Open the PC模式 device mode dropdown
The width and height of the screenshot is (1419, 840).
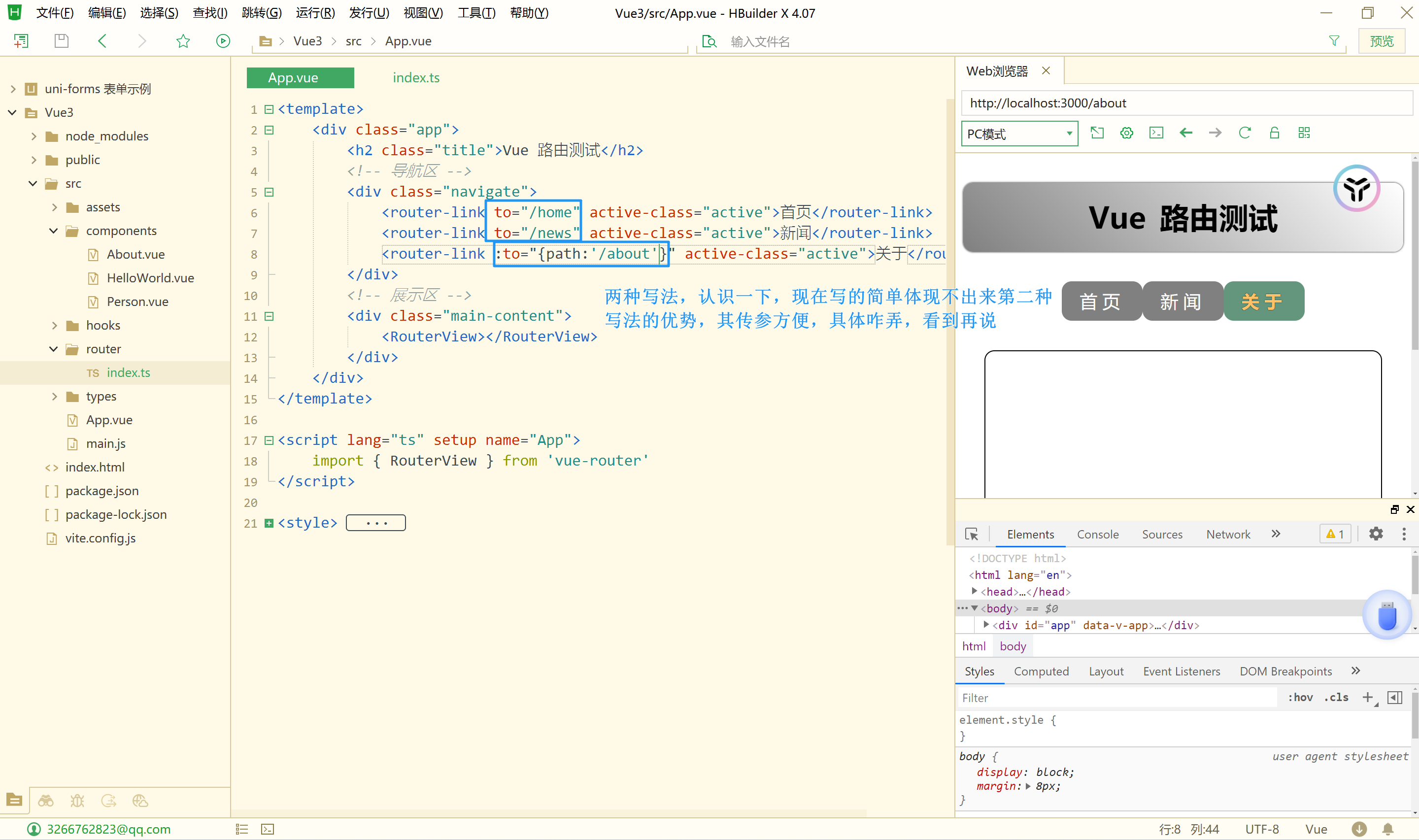1019,134
